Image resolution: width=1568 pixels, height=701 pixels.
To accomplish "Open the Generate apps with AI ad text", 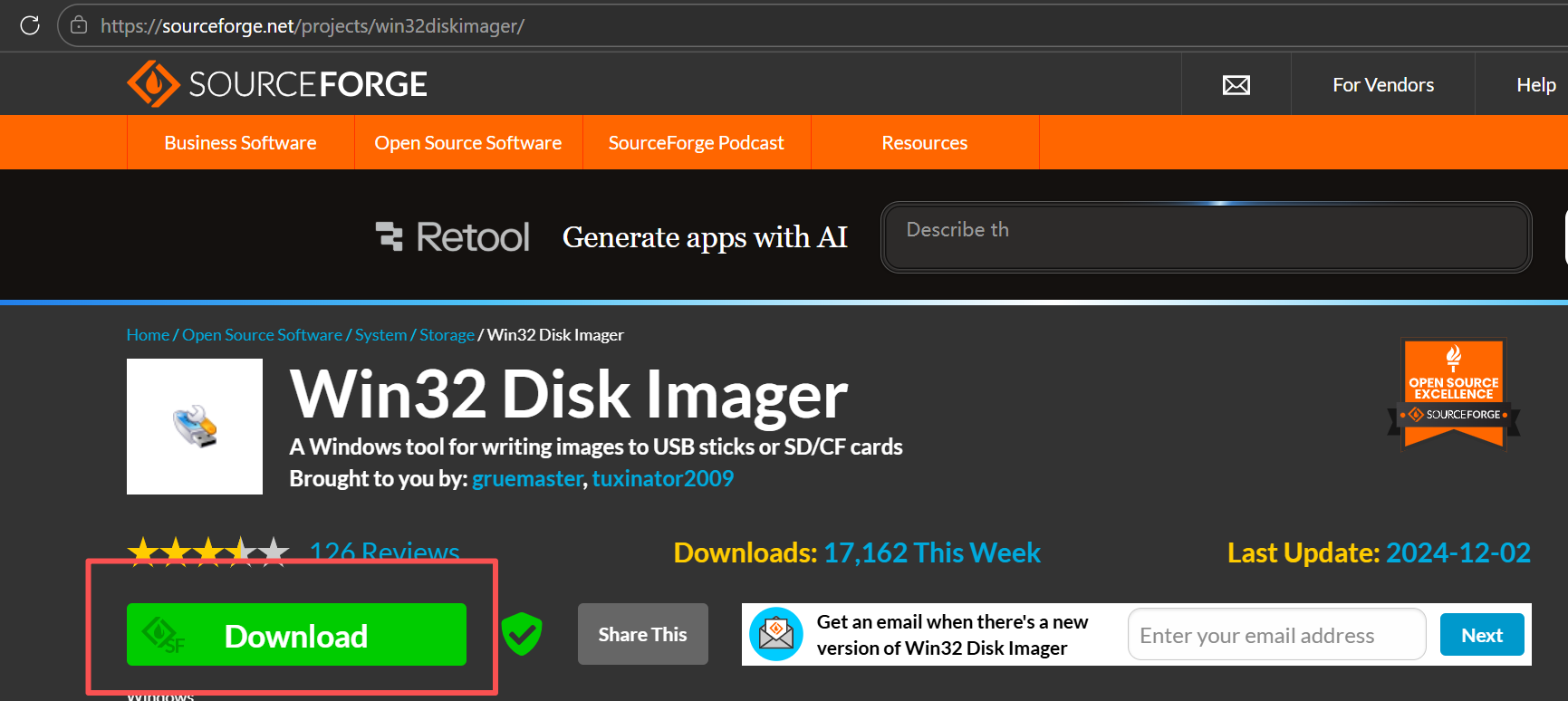I will tap(705, 237).
